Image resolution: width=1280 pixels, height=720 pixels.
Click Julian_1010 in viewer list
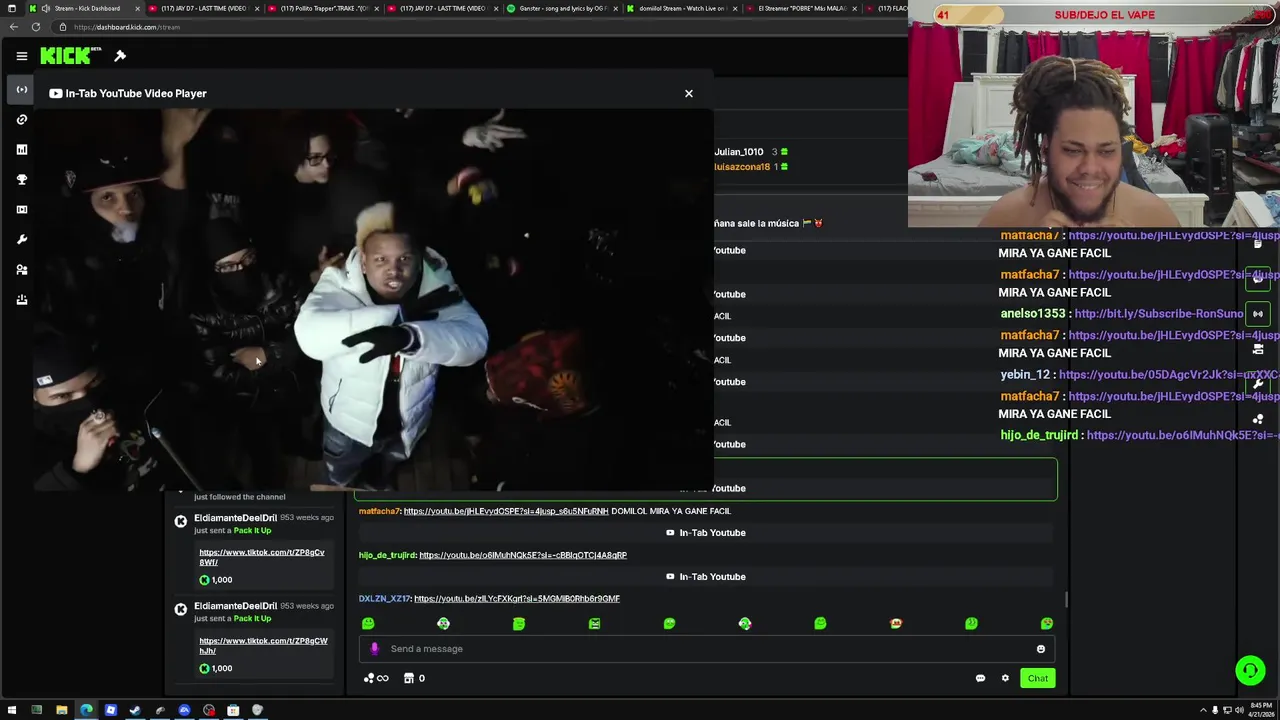pos(739,152)
